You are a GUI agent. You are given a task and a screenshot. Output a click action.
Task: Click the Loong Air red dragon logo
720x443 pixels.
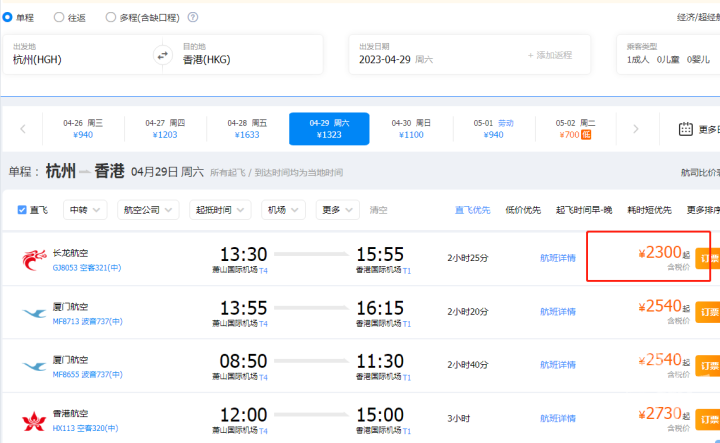[x=34, y=260]
